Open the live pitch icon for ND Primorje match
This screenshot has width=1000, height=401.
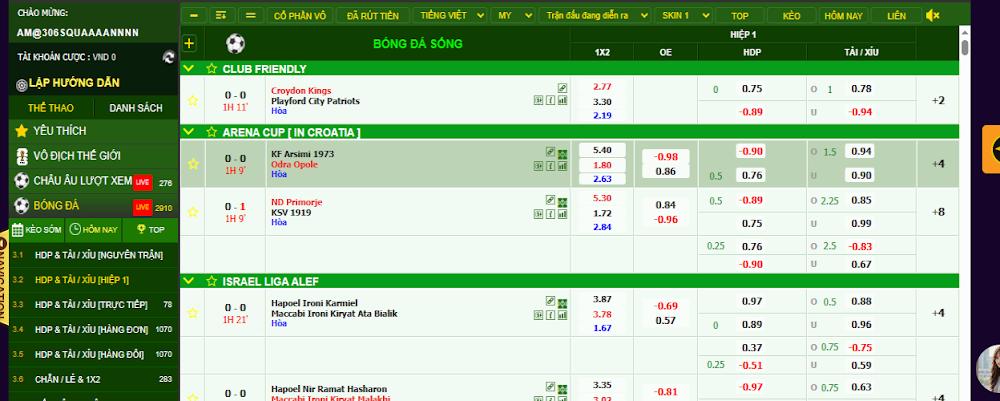(x=562, y=203)
